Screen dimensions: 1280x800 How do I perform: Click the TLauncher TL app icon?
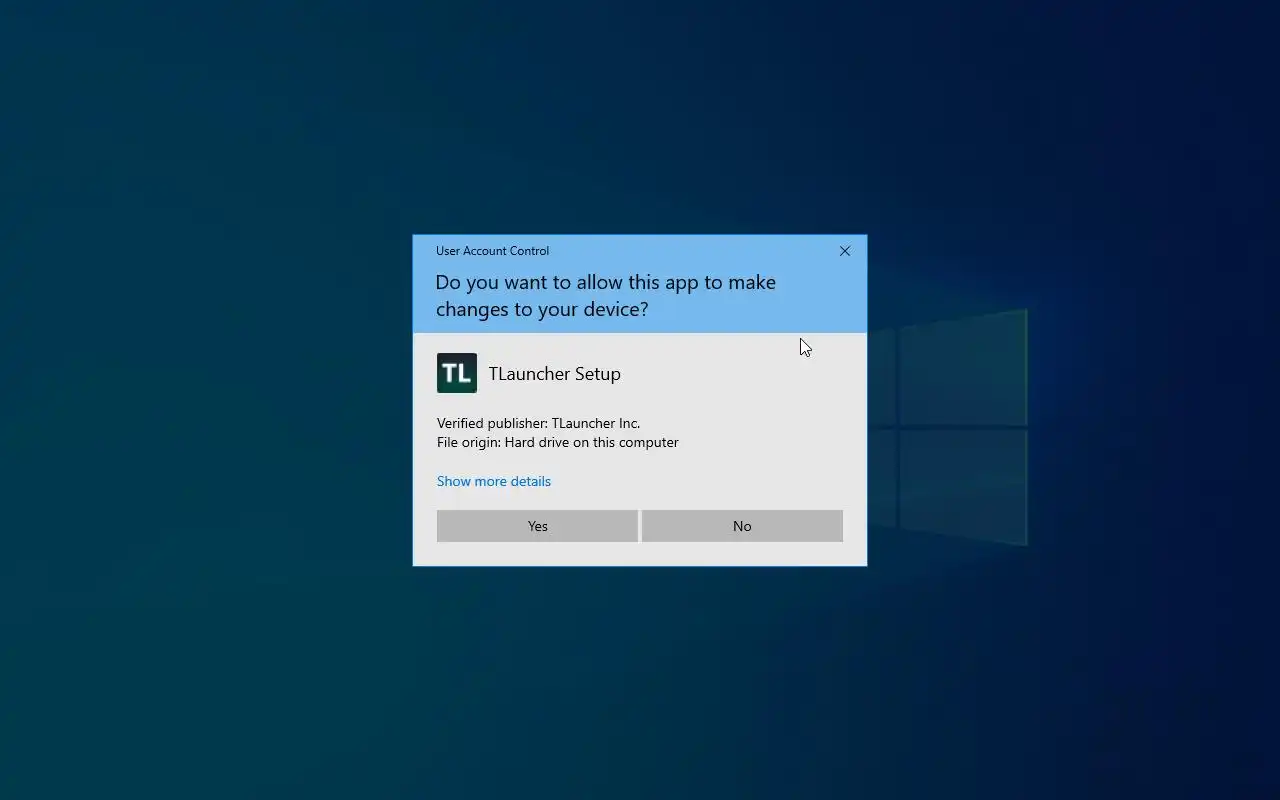tap(457, 373)
